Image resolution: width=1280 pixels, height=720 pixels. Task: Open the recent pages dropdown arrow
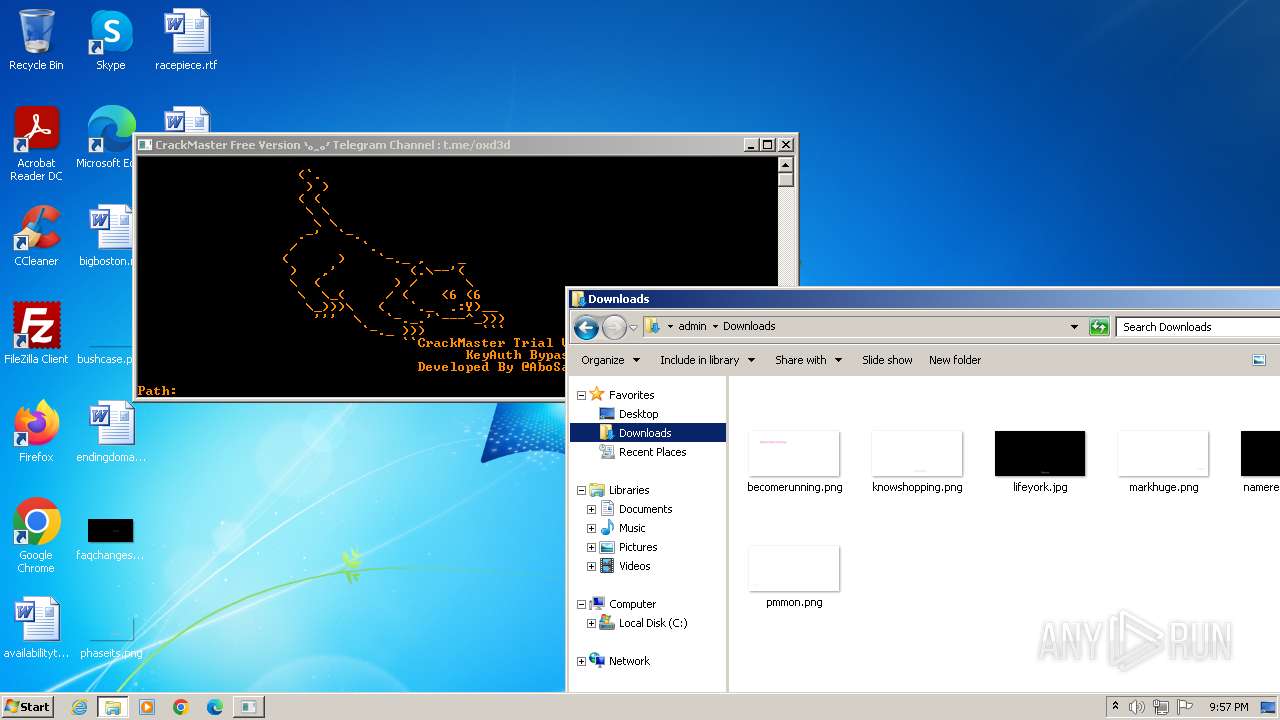[633, 327]
